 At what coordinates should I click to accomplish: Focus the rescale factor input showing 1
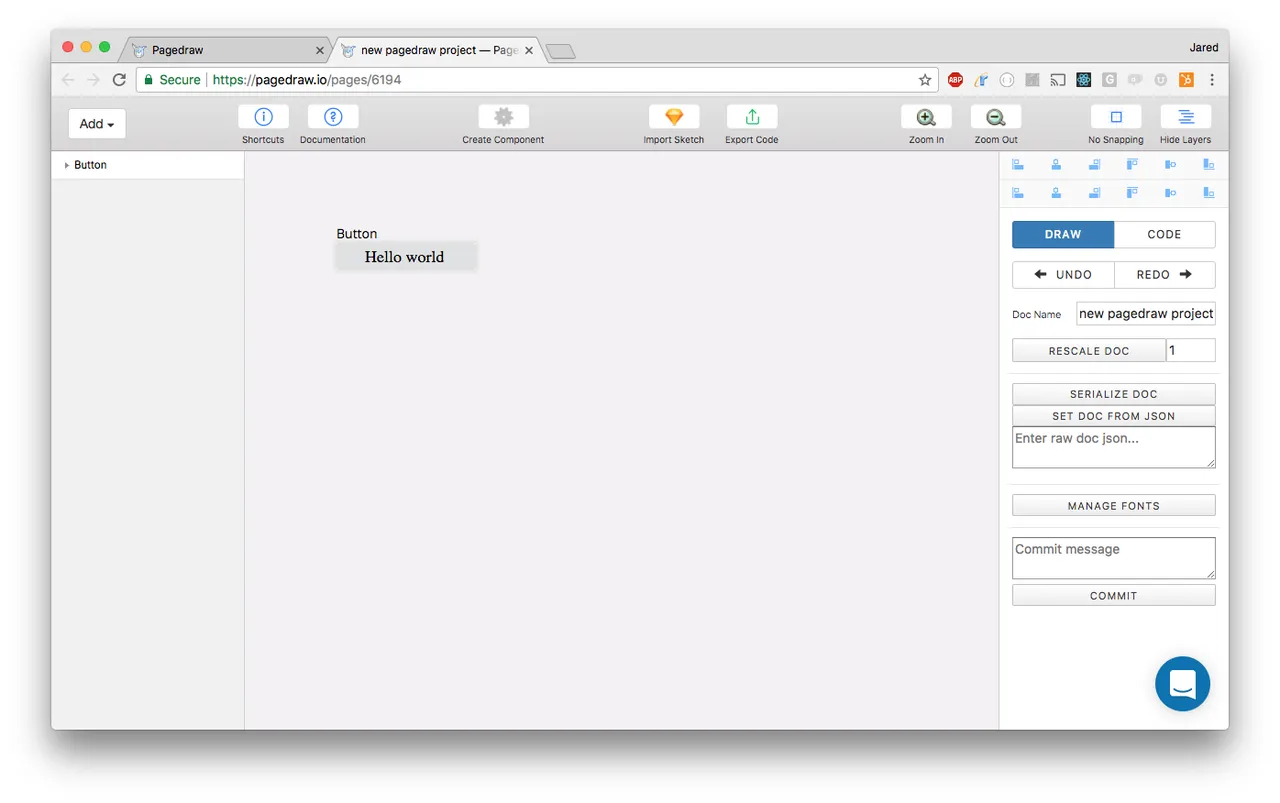1191,350
